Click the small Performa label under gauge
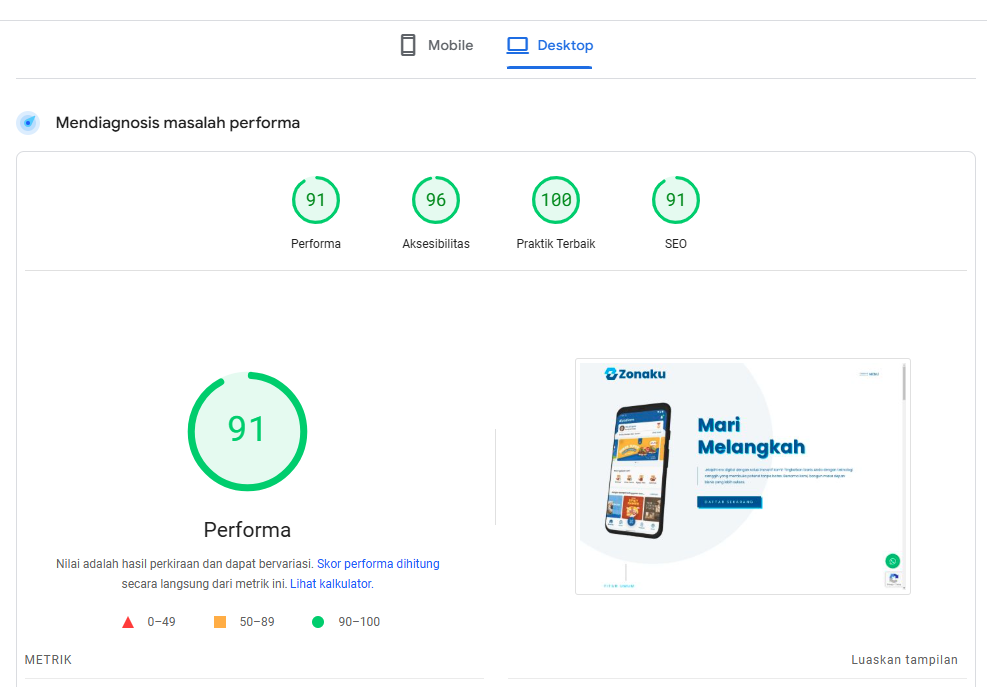This screenshot has width=987, height=687. point(315,244)
